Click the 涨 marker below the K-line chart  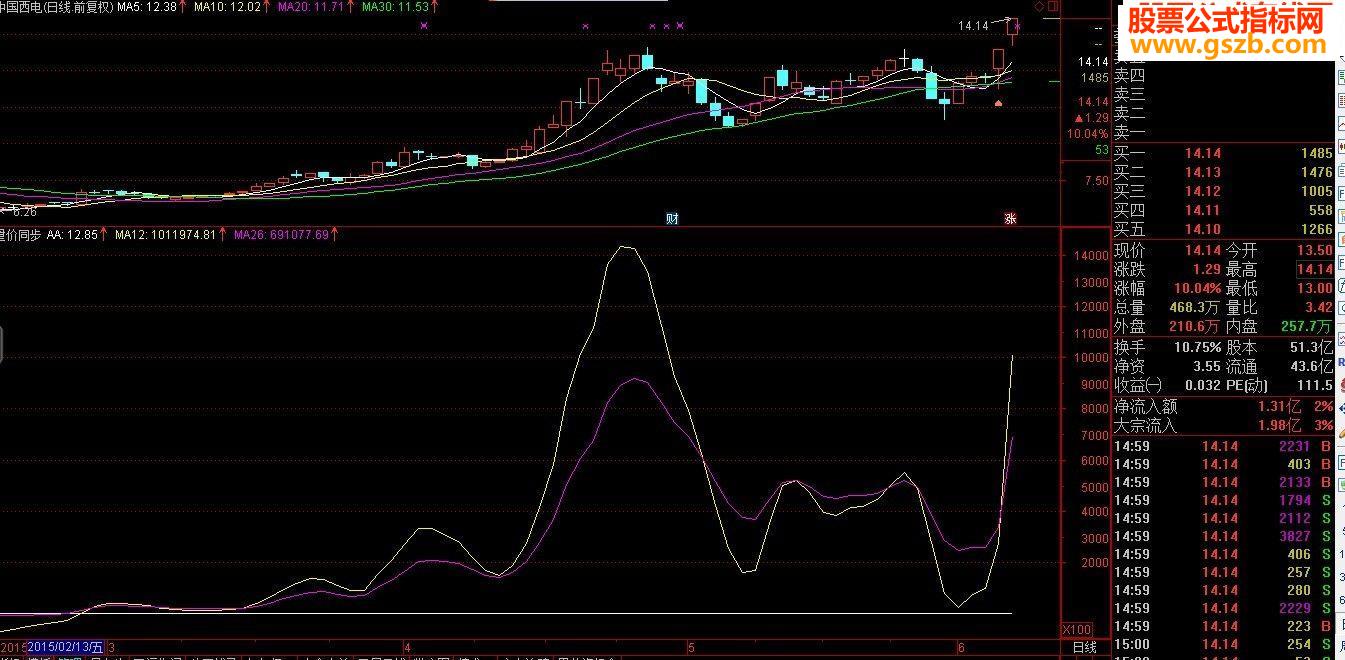pyautogui.click(x=1010, y=218)
